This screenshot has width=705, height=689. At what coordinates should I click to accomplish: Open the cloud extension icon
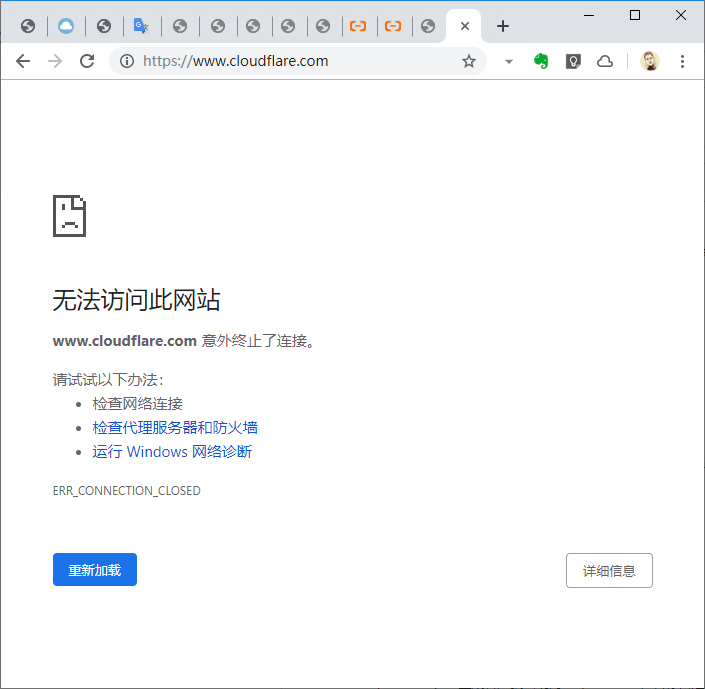(605, 61)
